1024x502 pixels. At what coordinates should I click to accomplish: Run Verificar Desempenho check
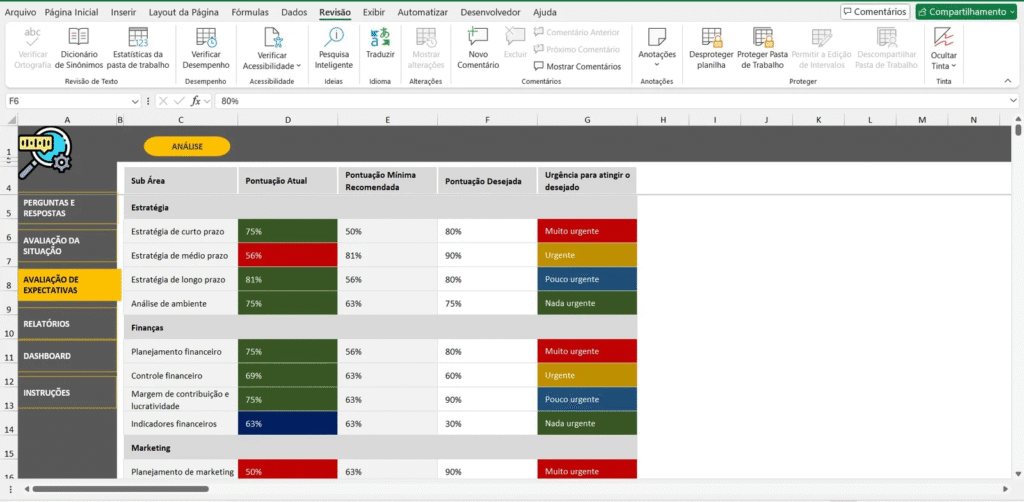pos(206,48)
